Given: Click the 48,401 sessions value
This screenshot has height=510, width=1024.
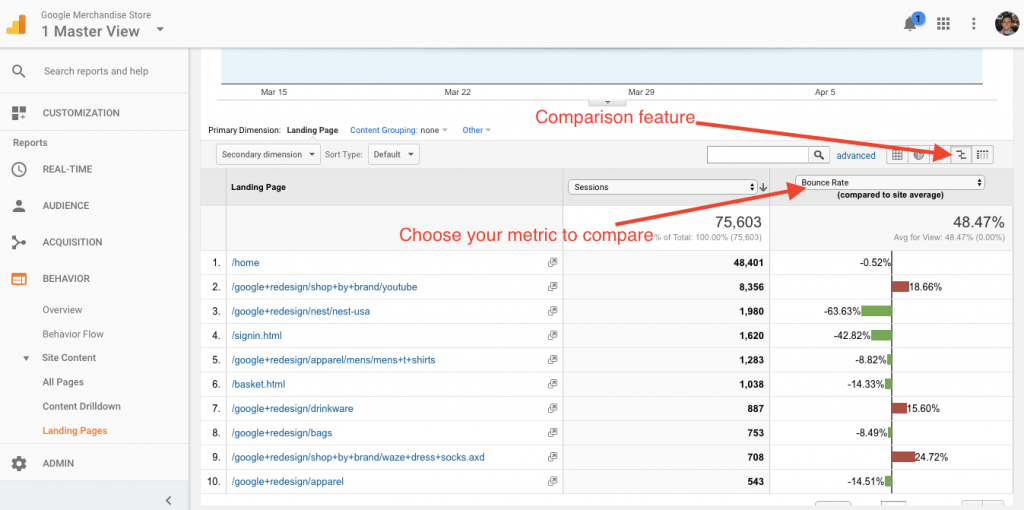Looking at the screenshot, I should click(x=747, y=263).
